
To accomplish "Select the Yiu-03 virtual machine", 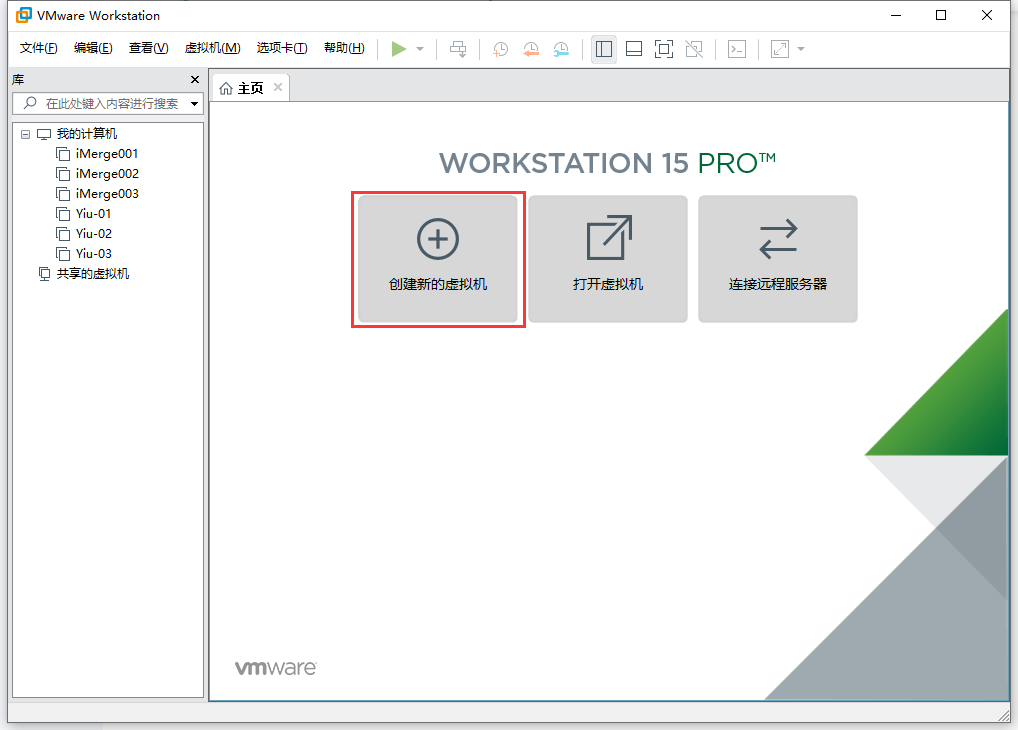I will [x=93, y=254].
